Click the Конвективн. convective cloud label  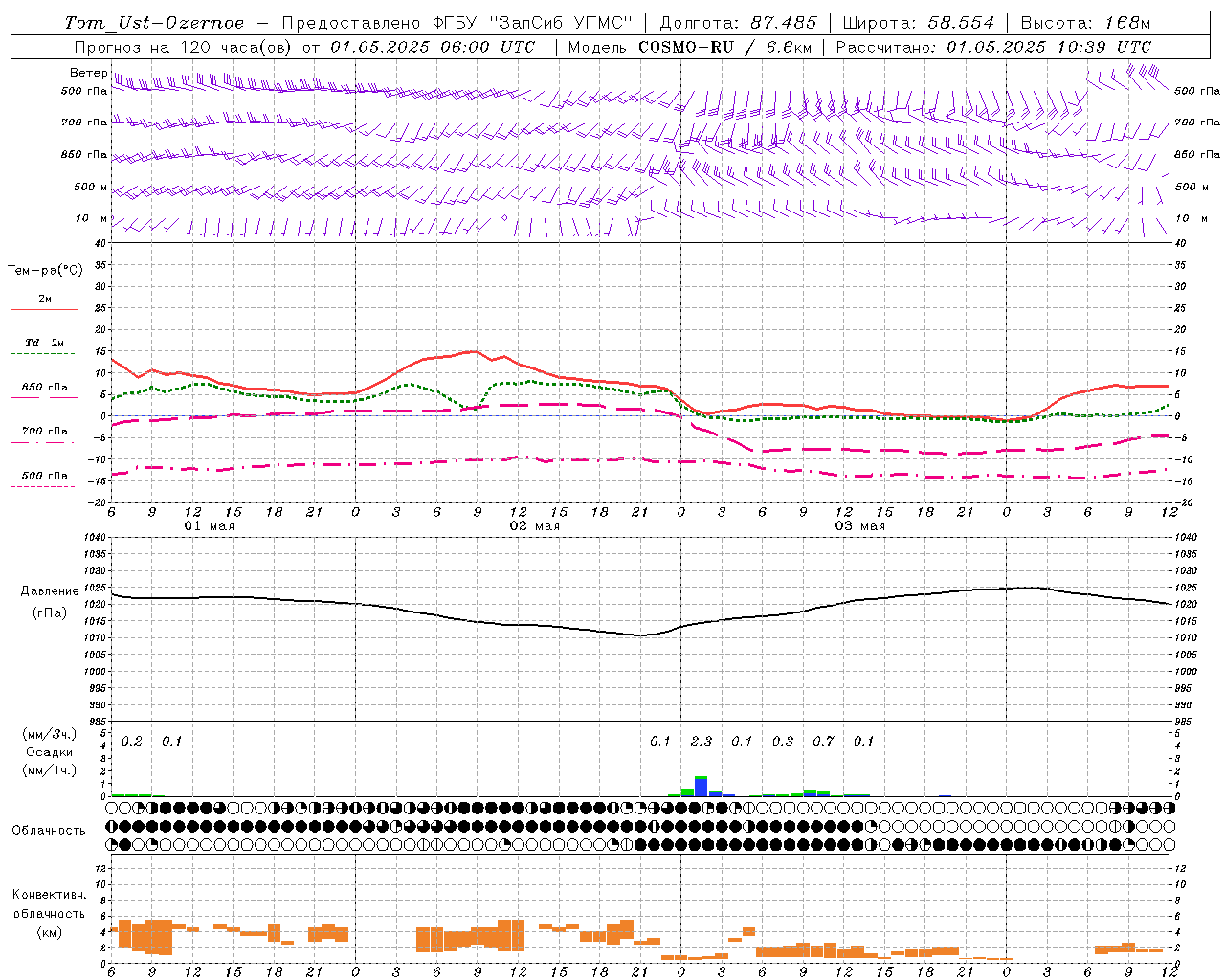click(50, 895)
